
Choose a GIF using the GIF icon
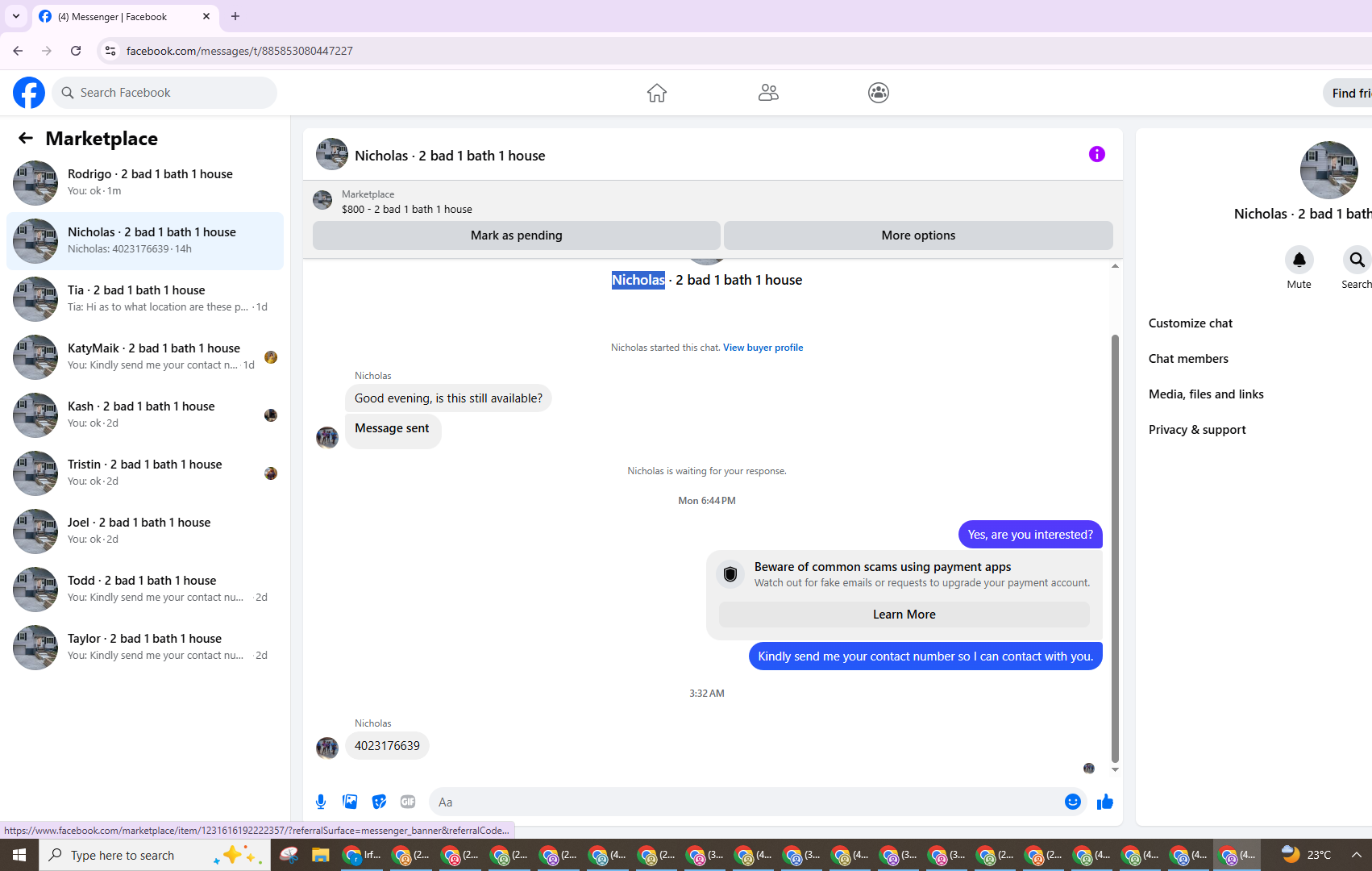[x=408, y=802]
